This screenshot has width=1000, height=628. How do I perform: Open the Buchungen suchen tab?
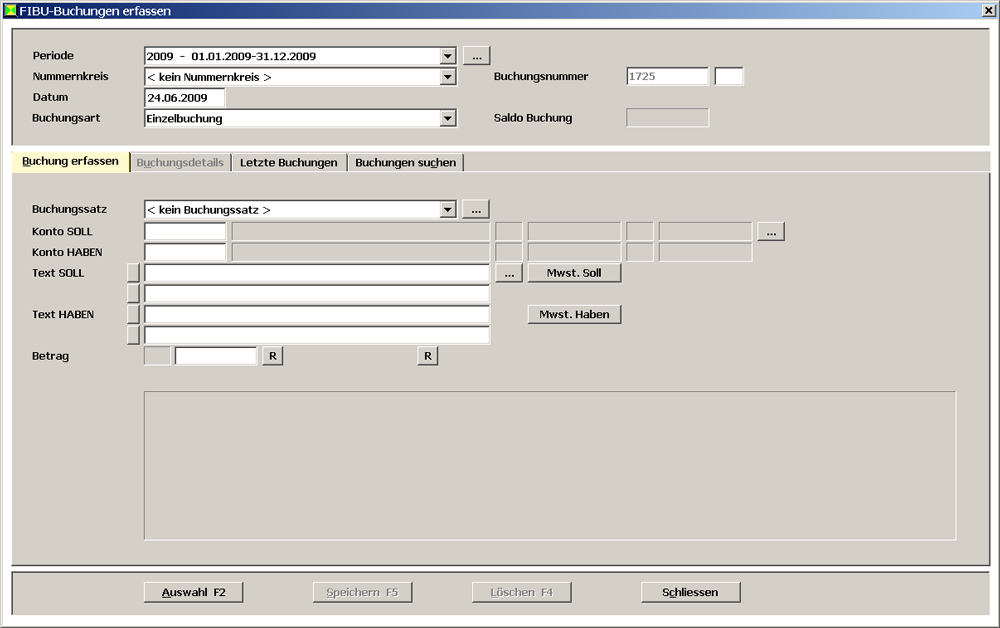pyautogui.click(x=405, y=162)
